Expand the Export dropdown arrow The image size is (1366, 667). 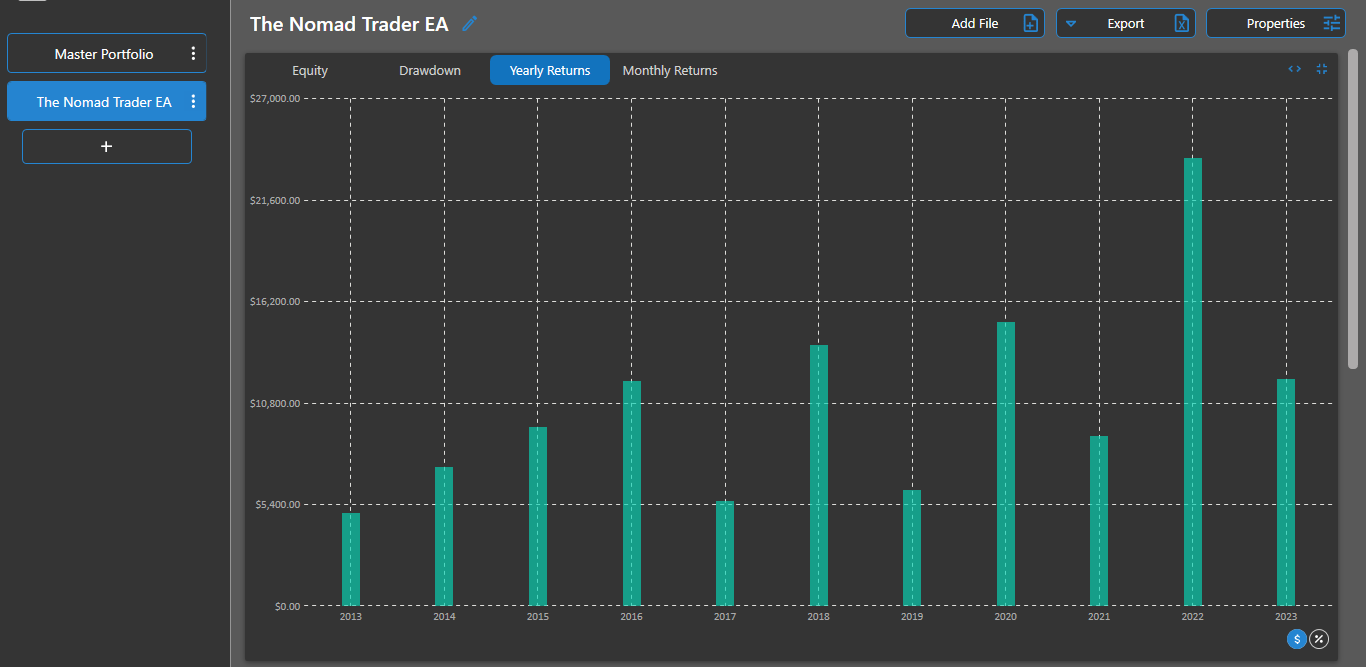click(1071, 22)
